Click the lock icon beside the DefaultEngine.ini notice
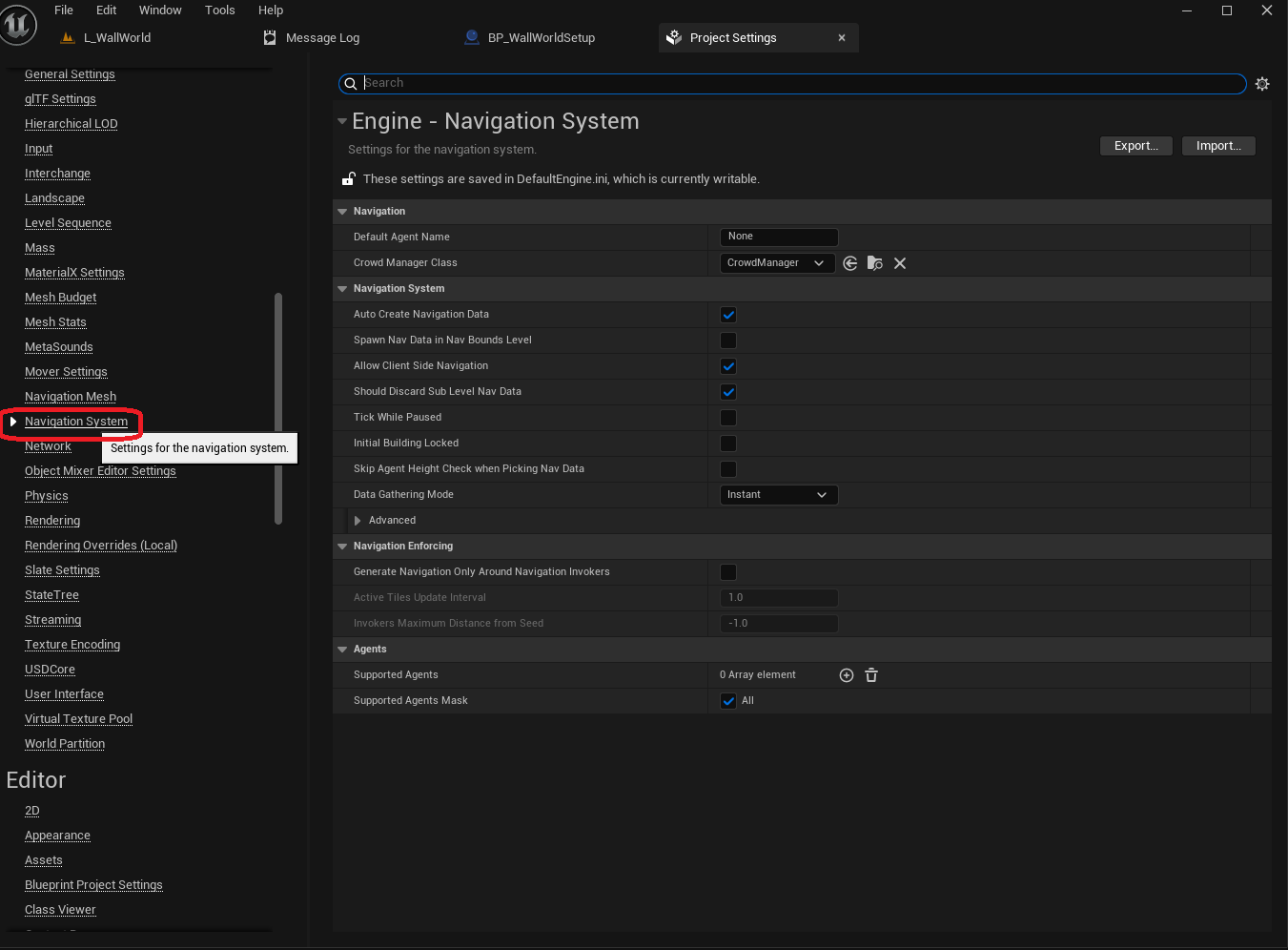Viewport: 1288px width, 950px height. point(349,179)
